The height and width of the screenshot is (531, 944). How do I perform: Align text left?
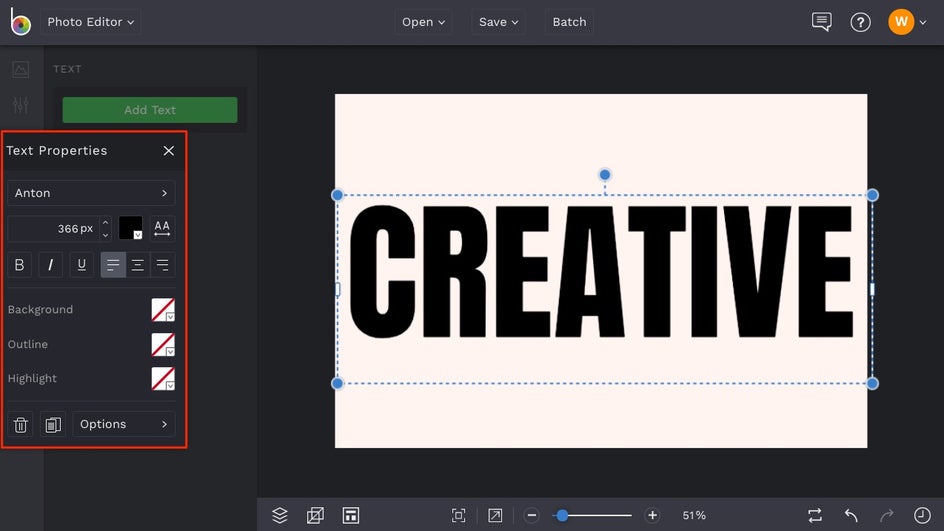tap(113, 264)
